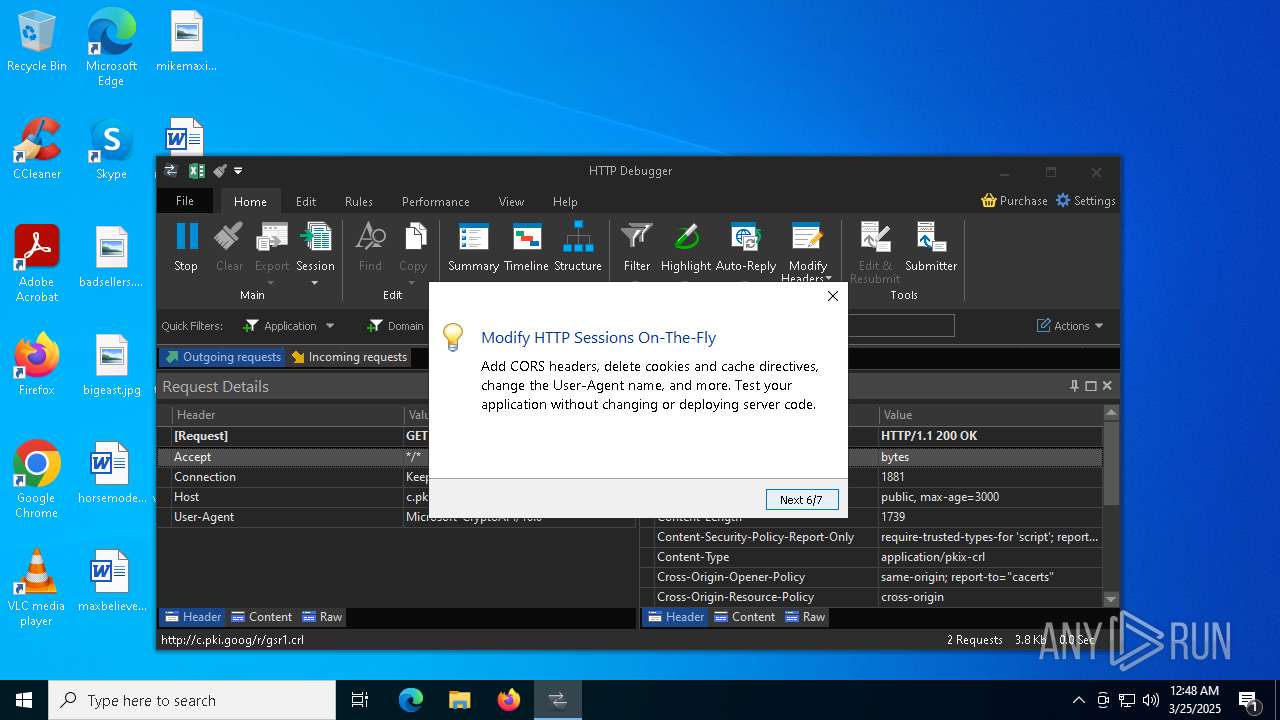The height and width of the screenshot is (720, 1280).
Task: Close the Request Details panel
Action: coord(1107,386)
